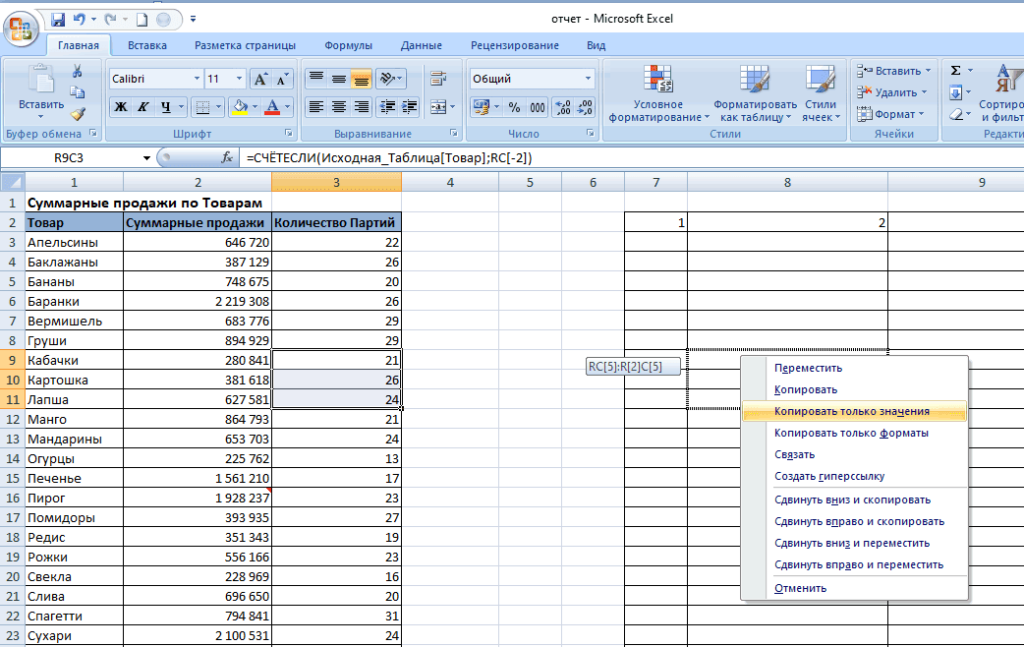Increase the number of decimal places
1024x647 pixels.
tap(563, 106)
